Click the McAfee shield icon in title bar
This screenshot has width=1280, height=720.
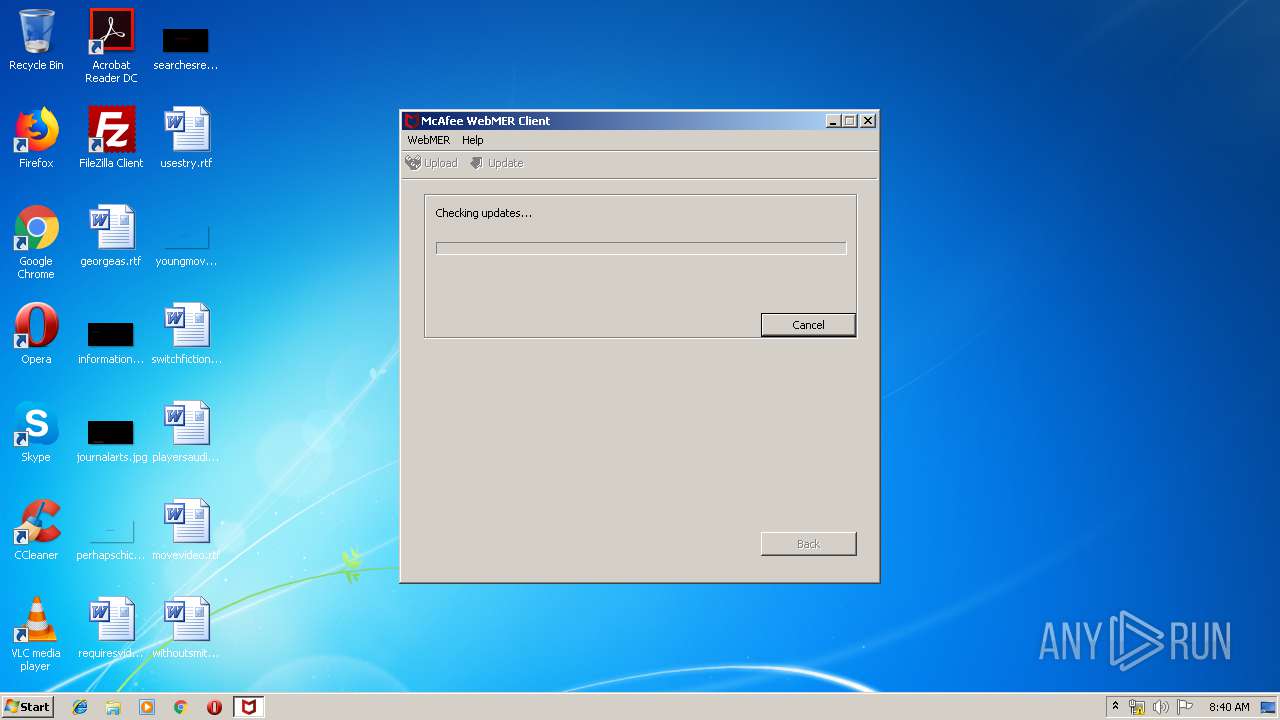coord(411,121)
